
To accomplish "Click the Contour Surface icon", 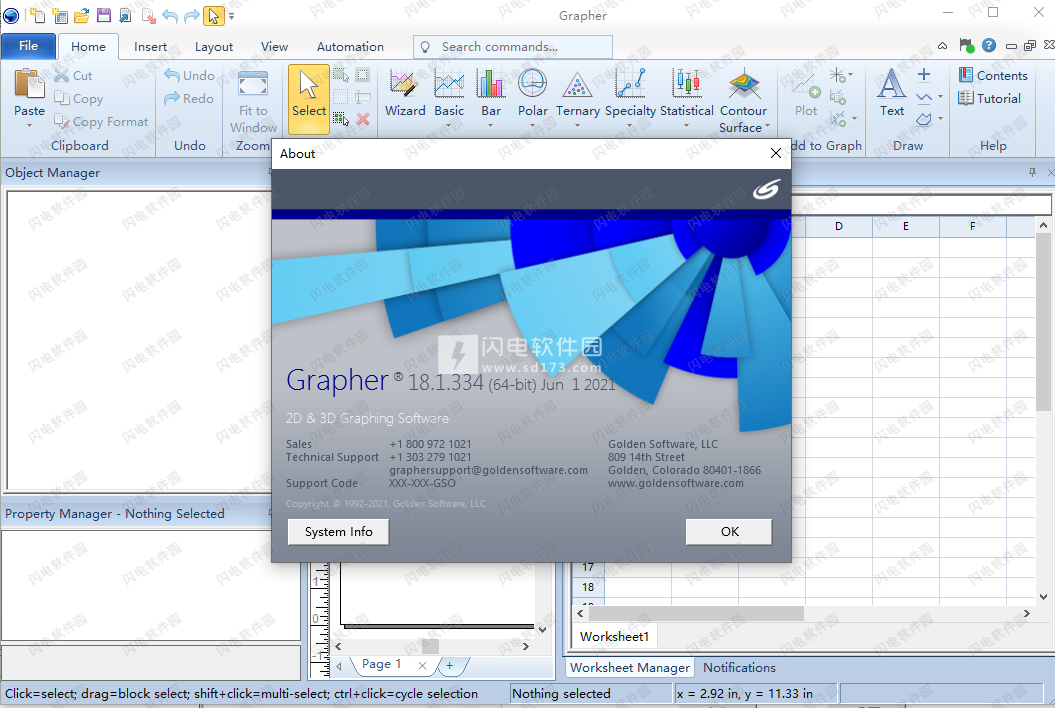I will [x=743, y=83].
